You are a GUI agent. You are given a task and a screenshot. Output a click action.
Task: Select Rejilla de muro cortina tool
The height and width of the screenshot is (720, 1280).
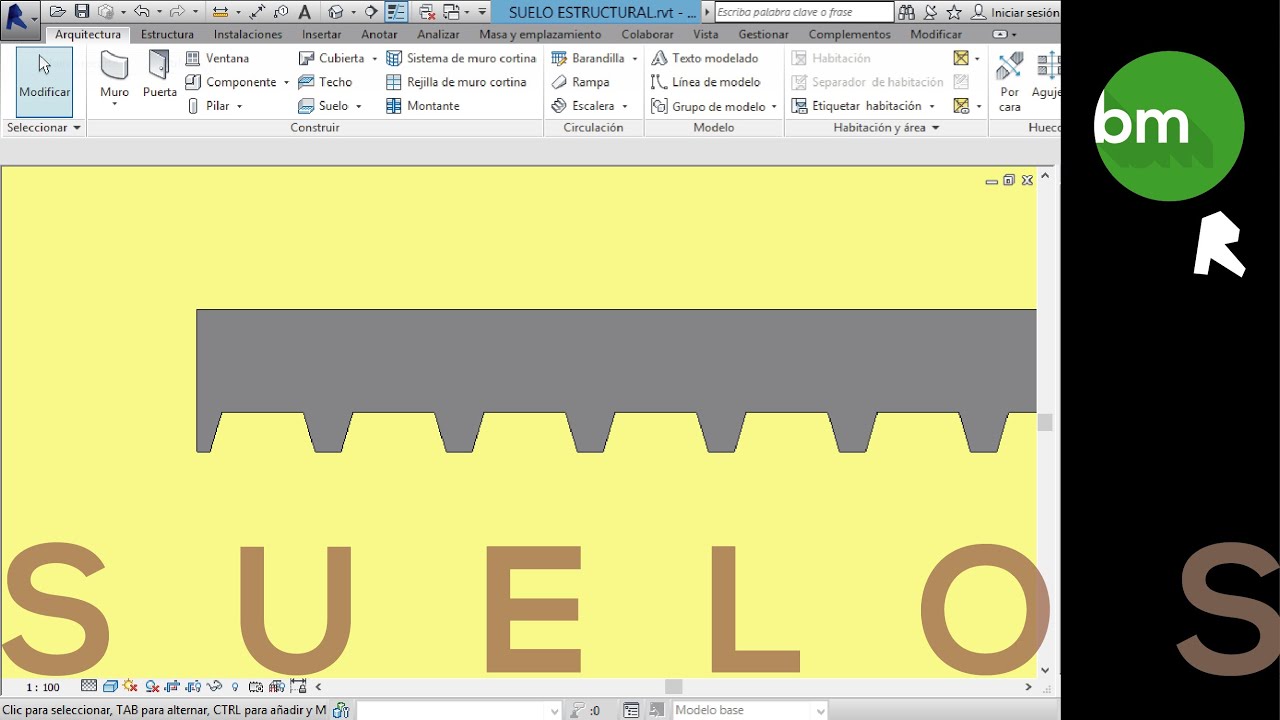[456, 82]
